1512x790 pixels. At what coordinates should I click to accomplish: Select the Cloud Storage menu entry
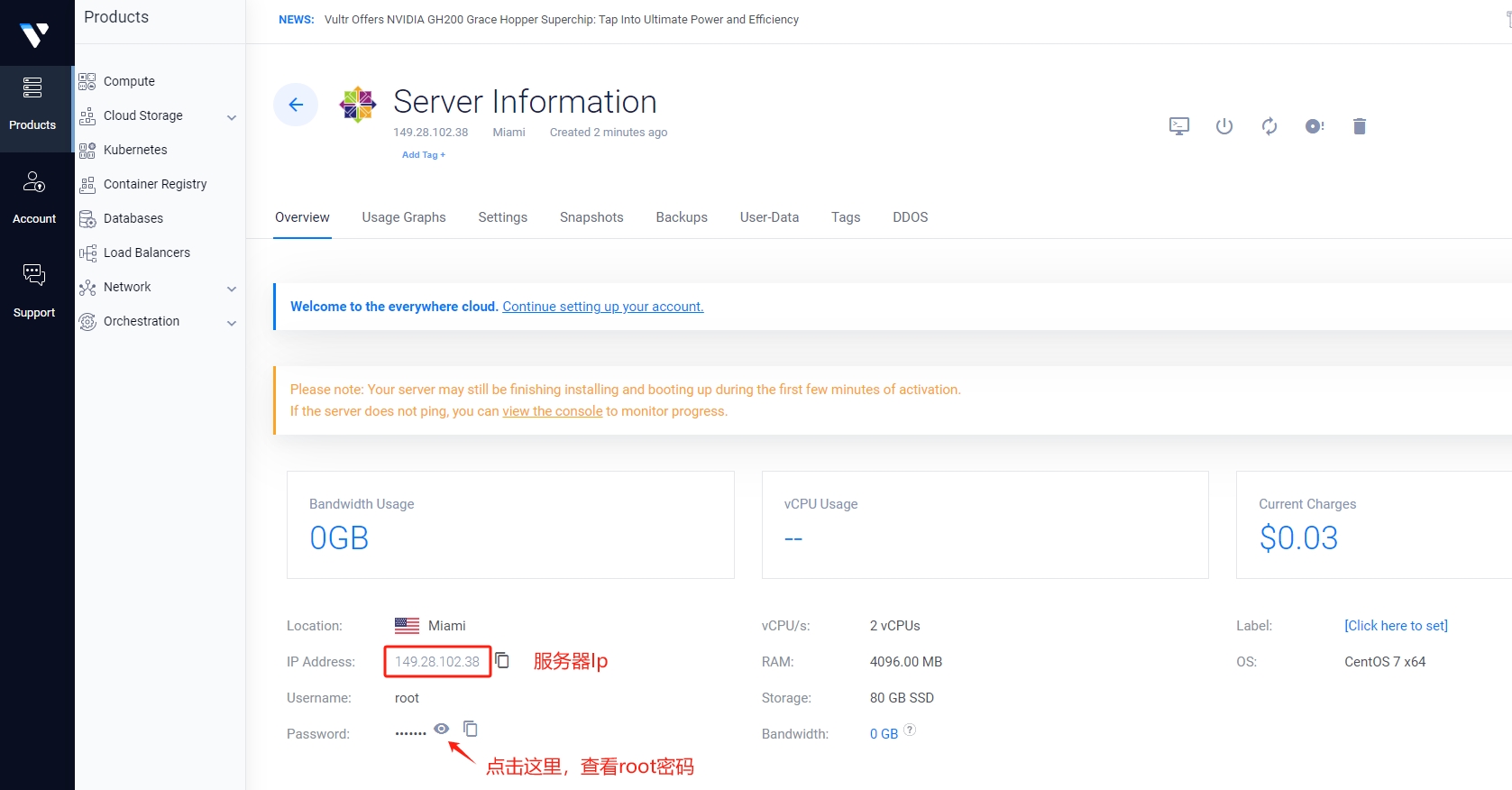(143, 115)
